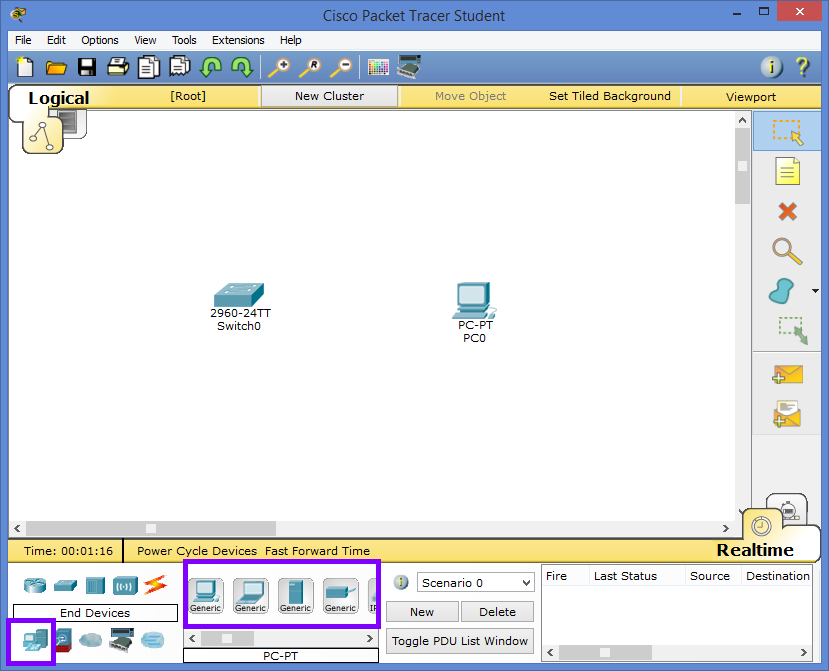Expand the shape tool dropdown arrow
Image resolution: width=829 pixels, height=671 pixels.
815,291
